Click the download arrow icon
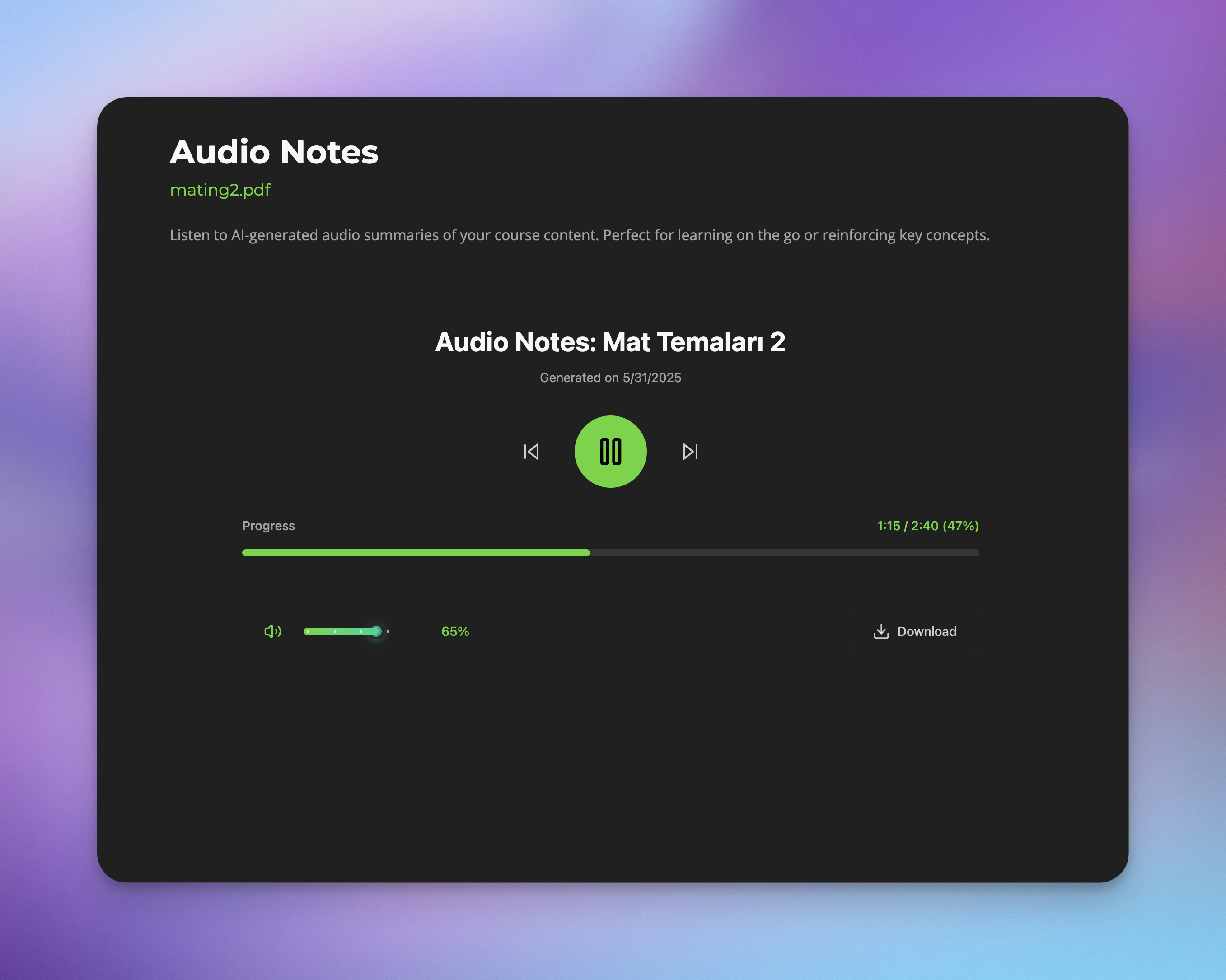1226x980 pixels. pos(881,631)
